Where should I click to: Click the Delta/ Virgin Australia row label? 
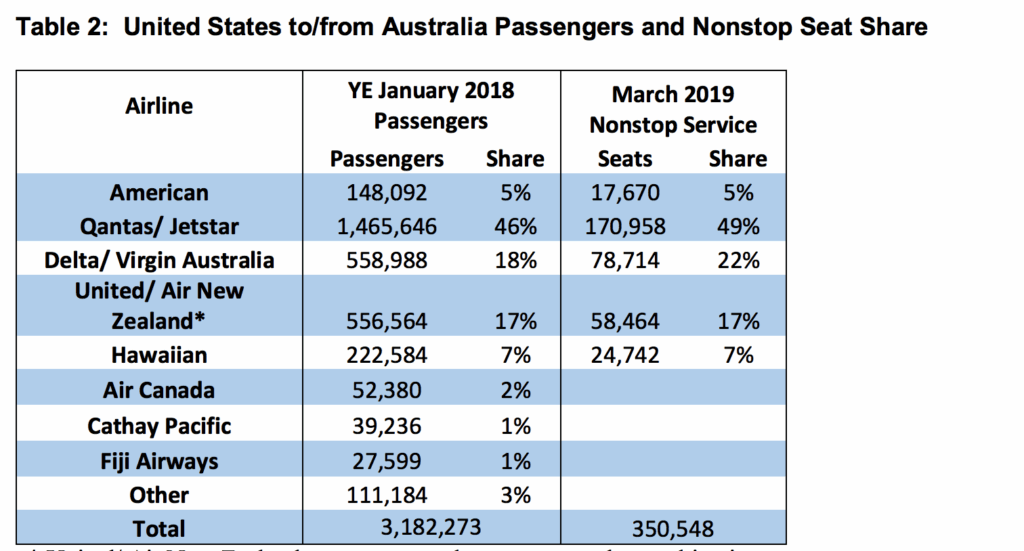159,259
